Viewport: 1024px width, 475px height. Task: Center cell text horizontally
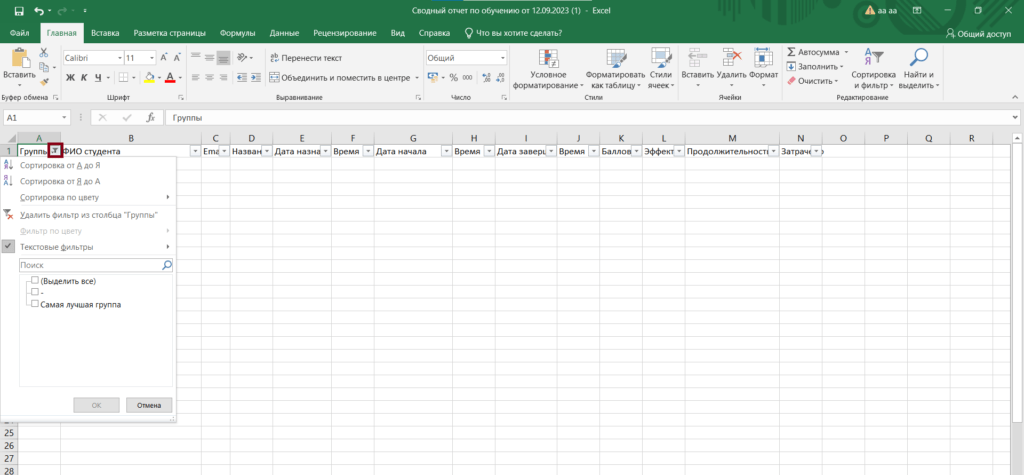coord(210,78)
